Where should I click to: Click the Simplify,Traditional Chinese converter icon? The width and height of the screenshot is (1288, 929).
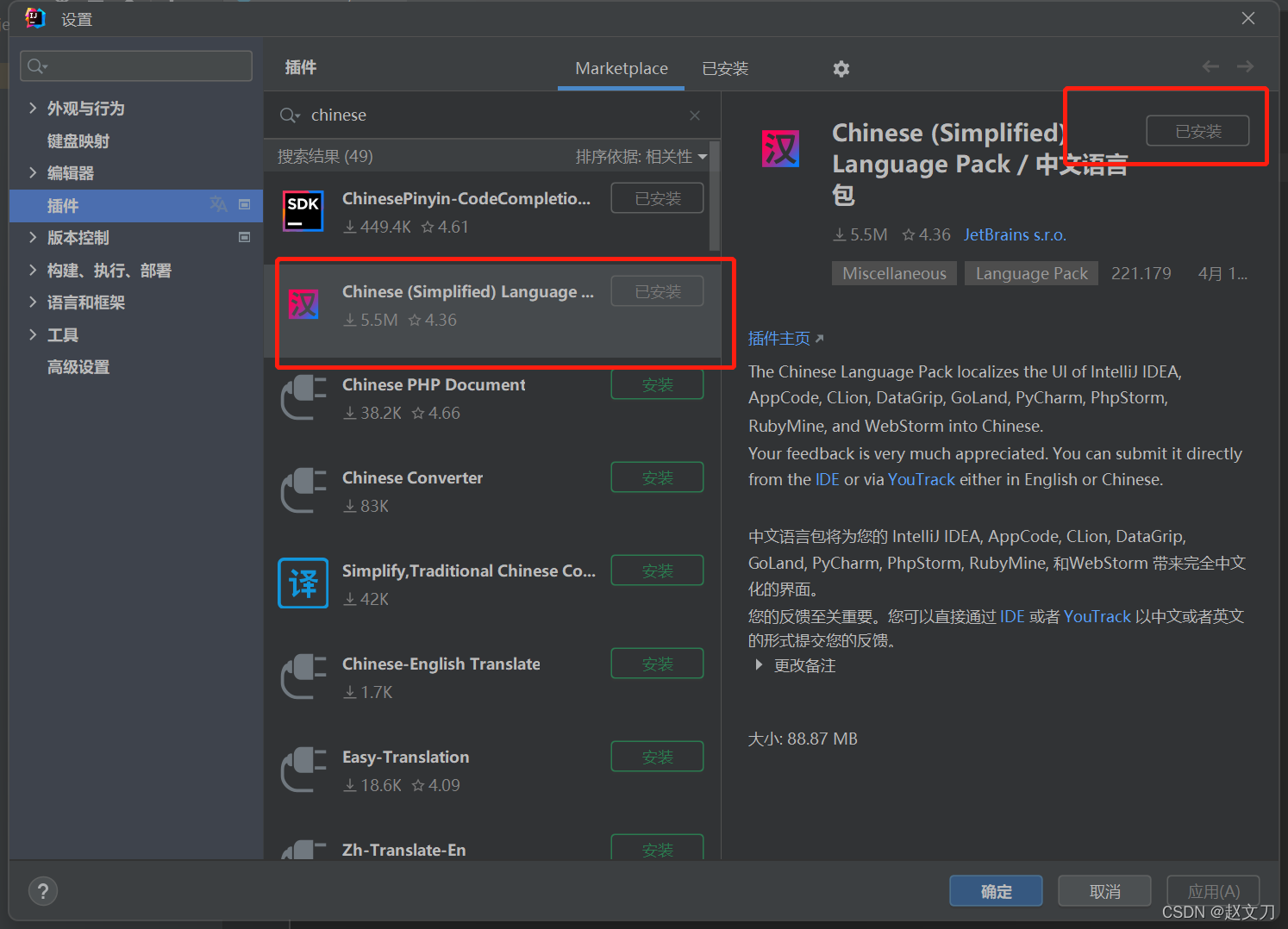303,583
